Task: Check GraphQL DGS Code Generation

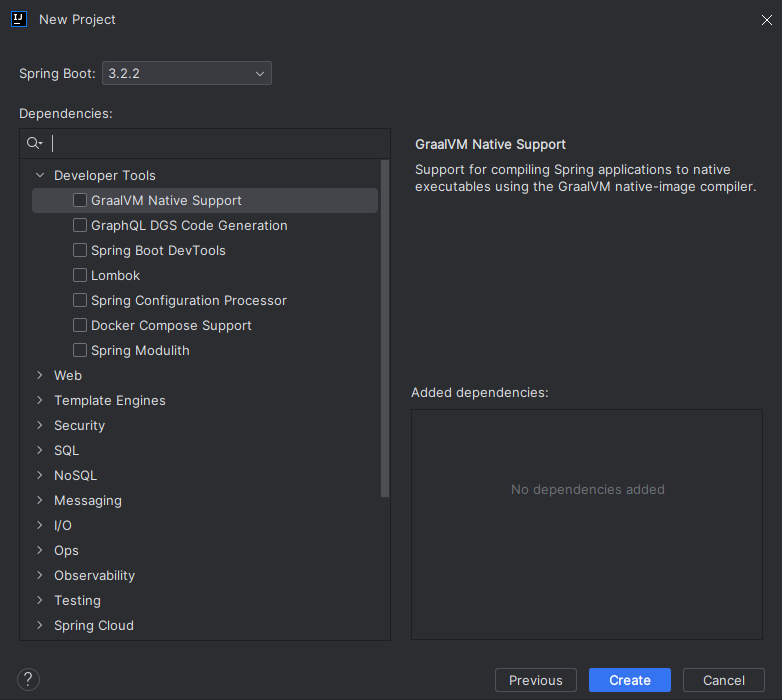Action: pyautogui.click(x=80, y=225)
